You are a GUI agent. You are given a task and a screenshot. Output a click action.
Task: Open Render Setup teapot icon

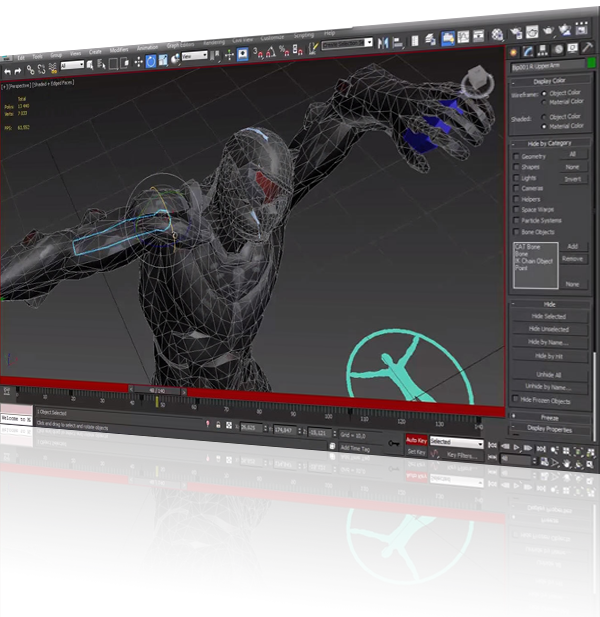516,33
